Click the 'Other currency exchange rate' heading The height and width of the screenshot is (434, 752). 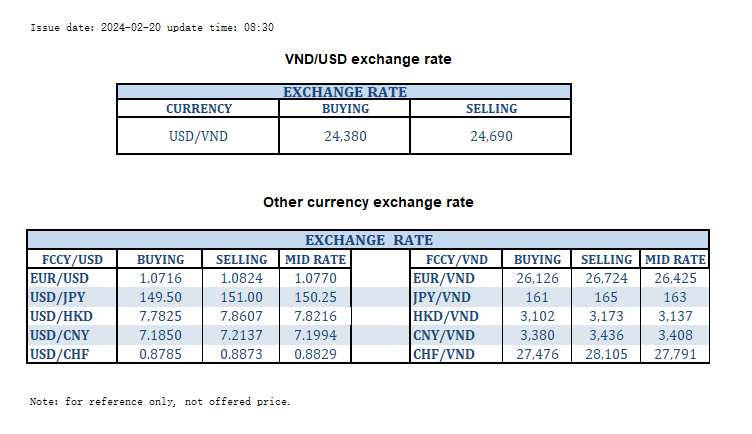click(x=368, y=202)
